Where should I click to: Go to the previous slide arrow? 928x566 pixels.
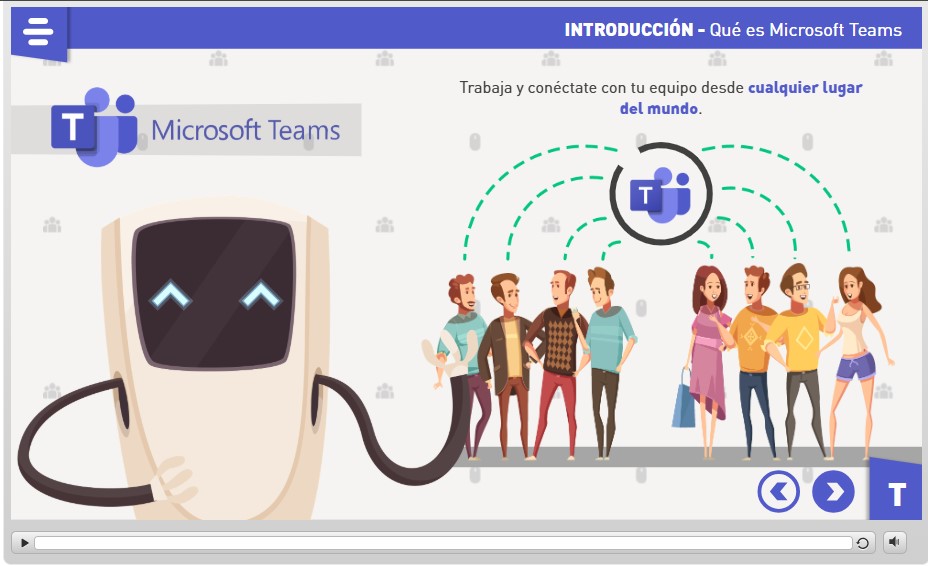(779, 491)
